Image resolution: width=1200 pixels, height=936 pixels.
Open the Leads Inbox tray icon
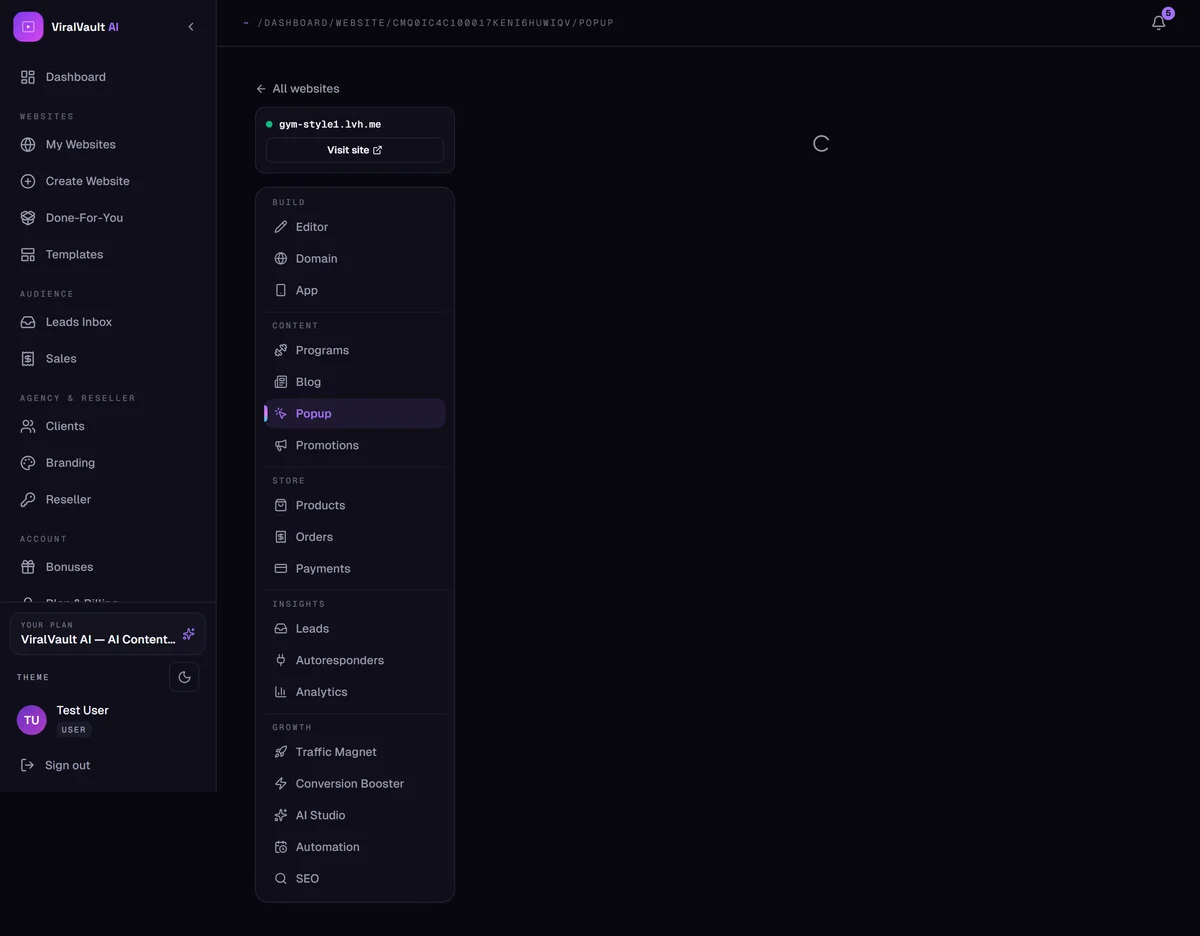(x=28, y=322)
